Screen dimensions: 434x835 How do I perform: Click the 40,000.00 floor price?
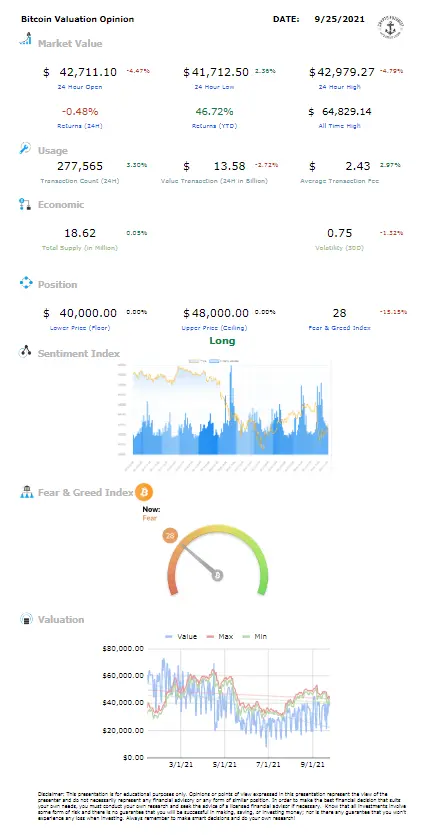click(86, 313)
